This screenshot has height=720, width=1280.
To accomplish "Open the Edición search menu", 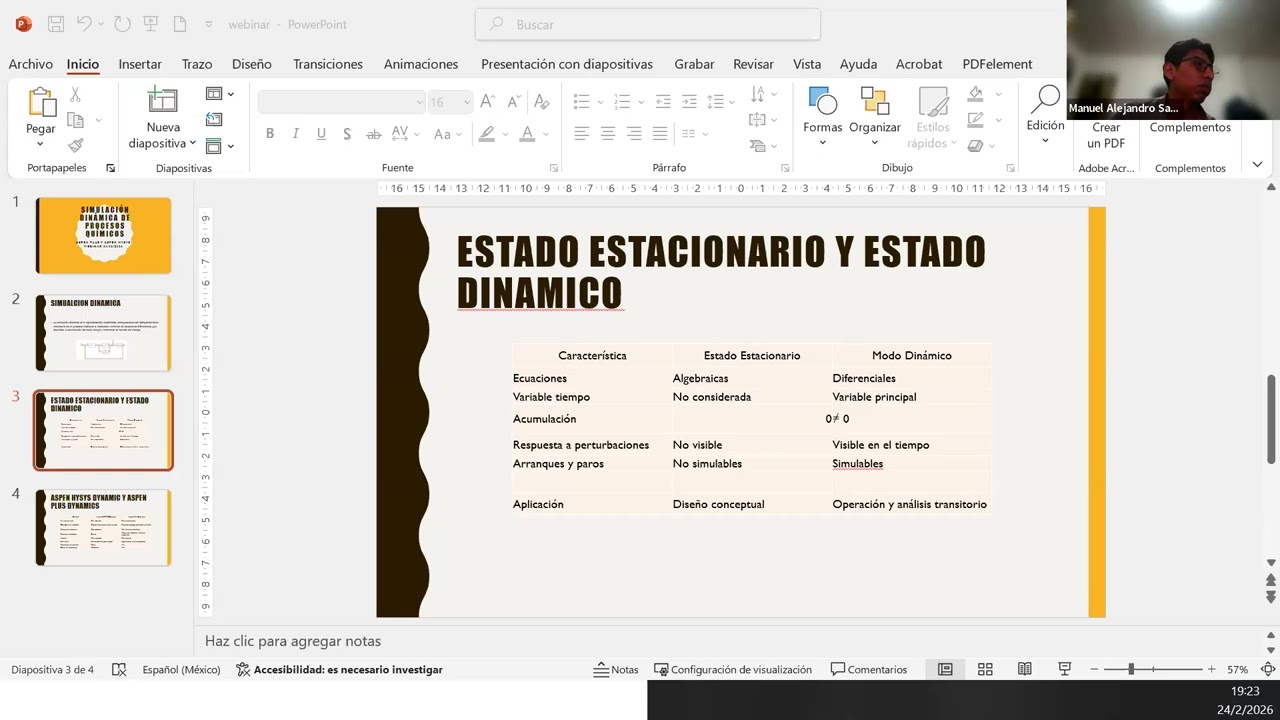I will (x=1045, y=116).
